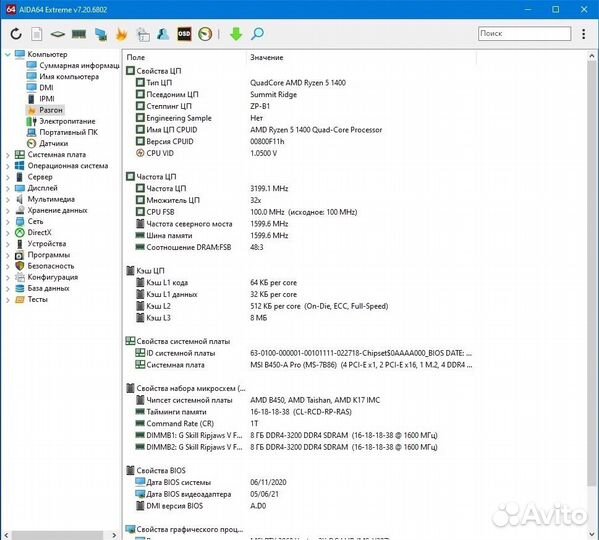Screen dimensions: 599x540
Task: Click the vertical scrollbar up arrow
Action: [592, 56]
